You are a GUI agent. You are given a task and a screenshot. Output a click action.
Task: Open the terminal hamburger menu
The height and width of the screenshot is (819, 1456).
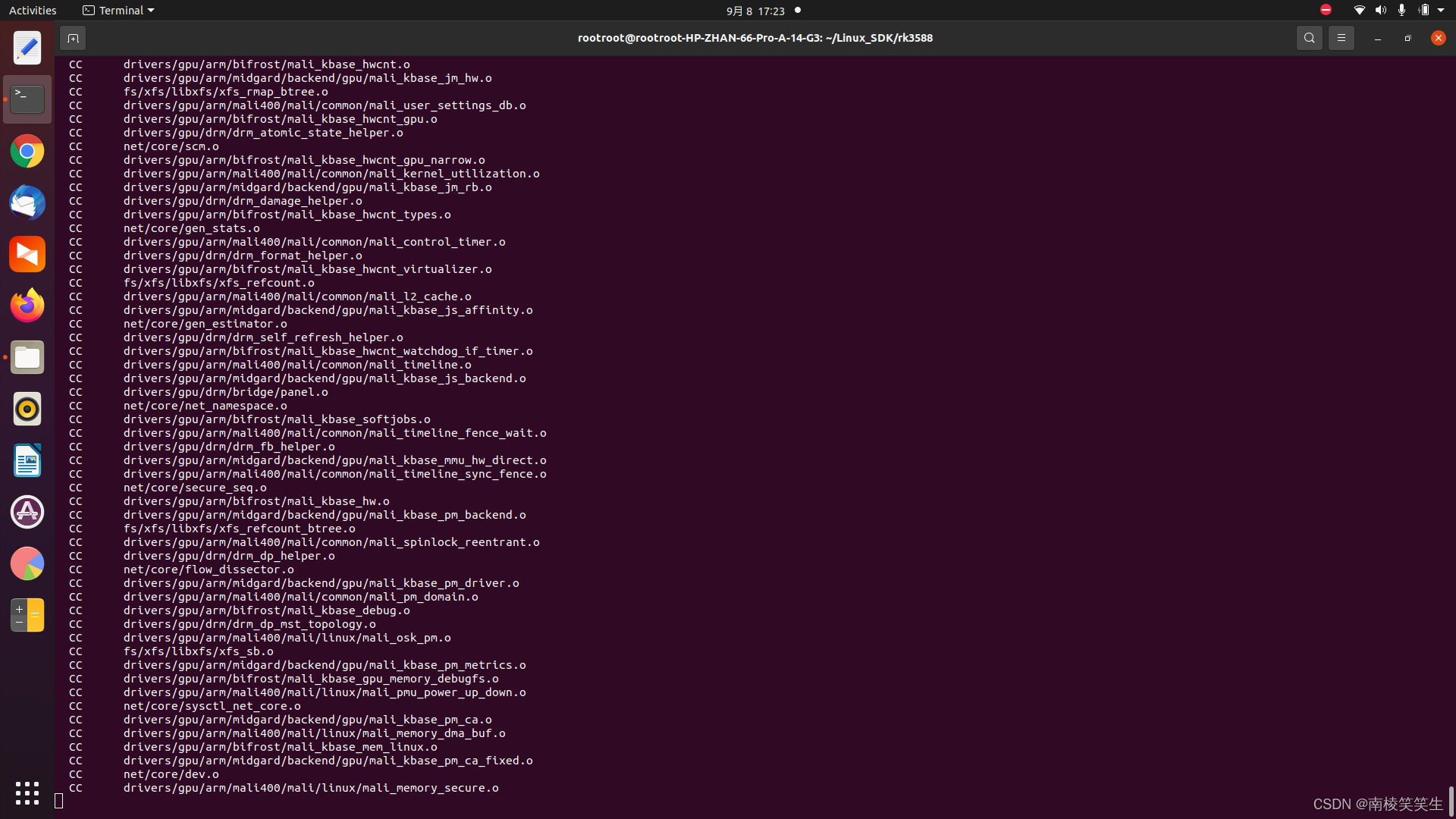click(x=1341, y=38)
